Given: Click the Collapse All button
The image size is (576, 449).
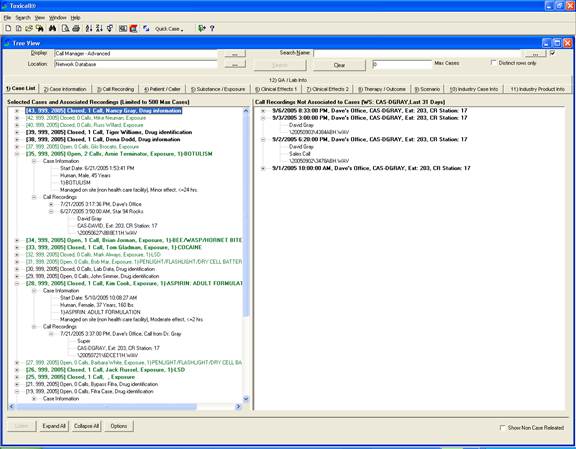Looking at the screenshot, I should pyautogui.click(x=86, y=426).
